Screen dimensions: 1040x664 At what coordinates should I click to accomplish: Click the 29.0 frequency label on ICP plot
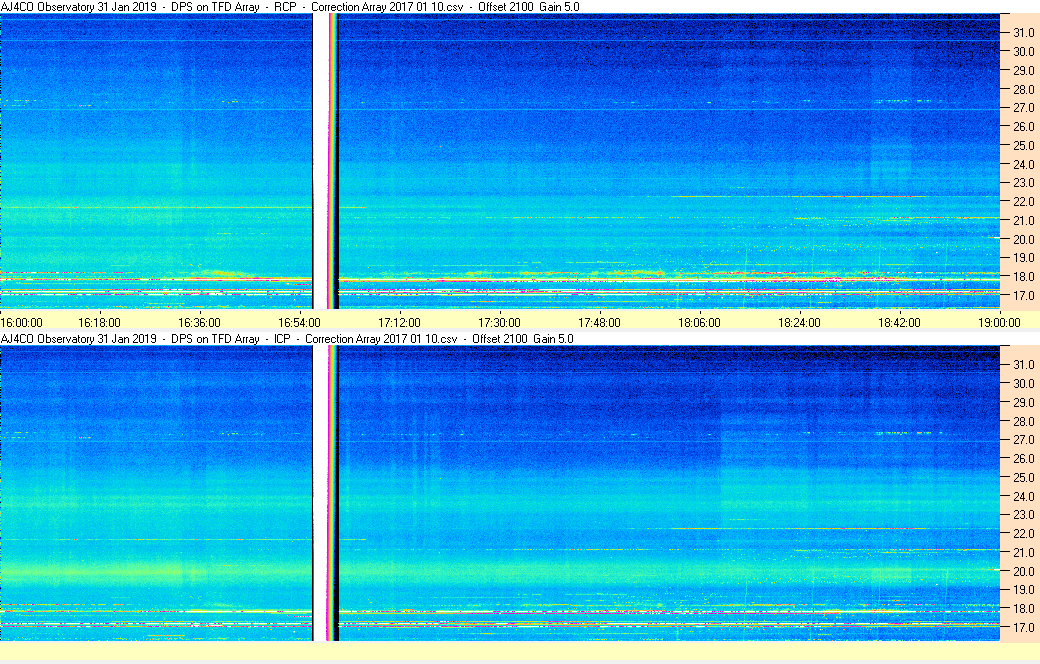(x=1023, y=403)
